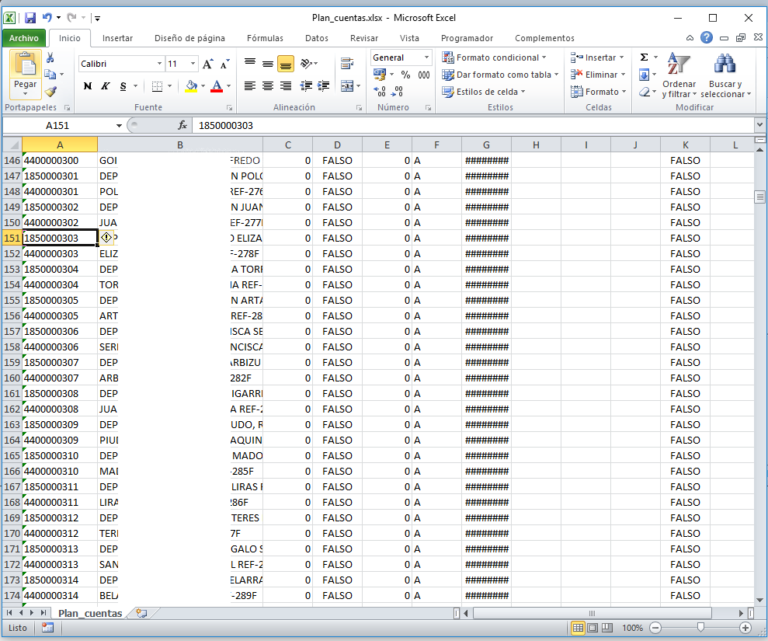Viewport: 768px width, 641px height.
Task: Open the Fórmulas ribbon tab
Action: tap(264, 38)
